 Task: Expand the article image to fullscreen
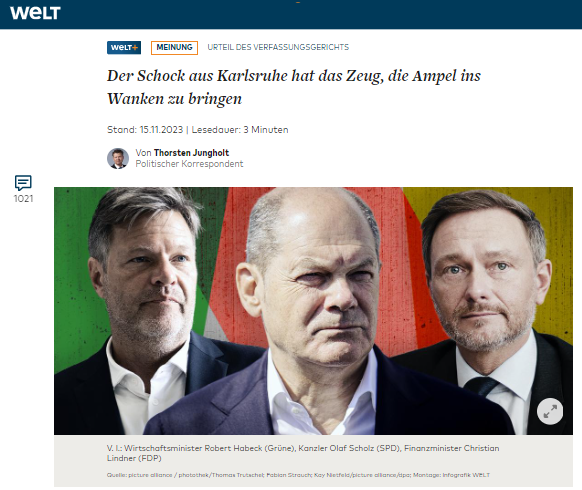550,411
